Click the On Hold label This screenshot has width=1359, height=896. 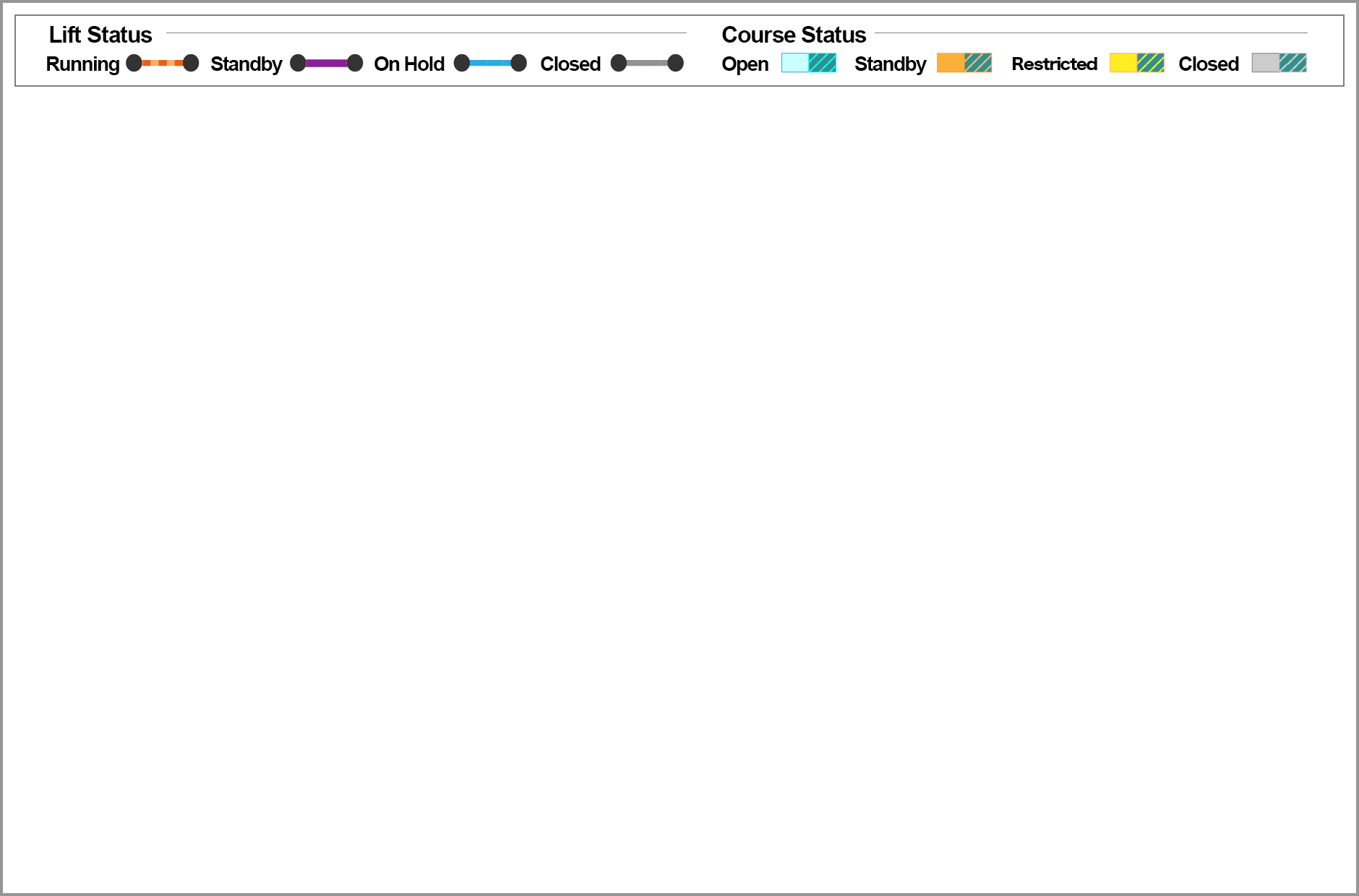click(x=409, y=64)
